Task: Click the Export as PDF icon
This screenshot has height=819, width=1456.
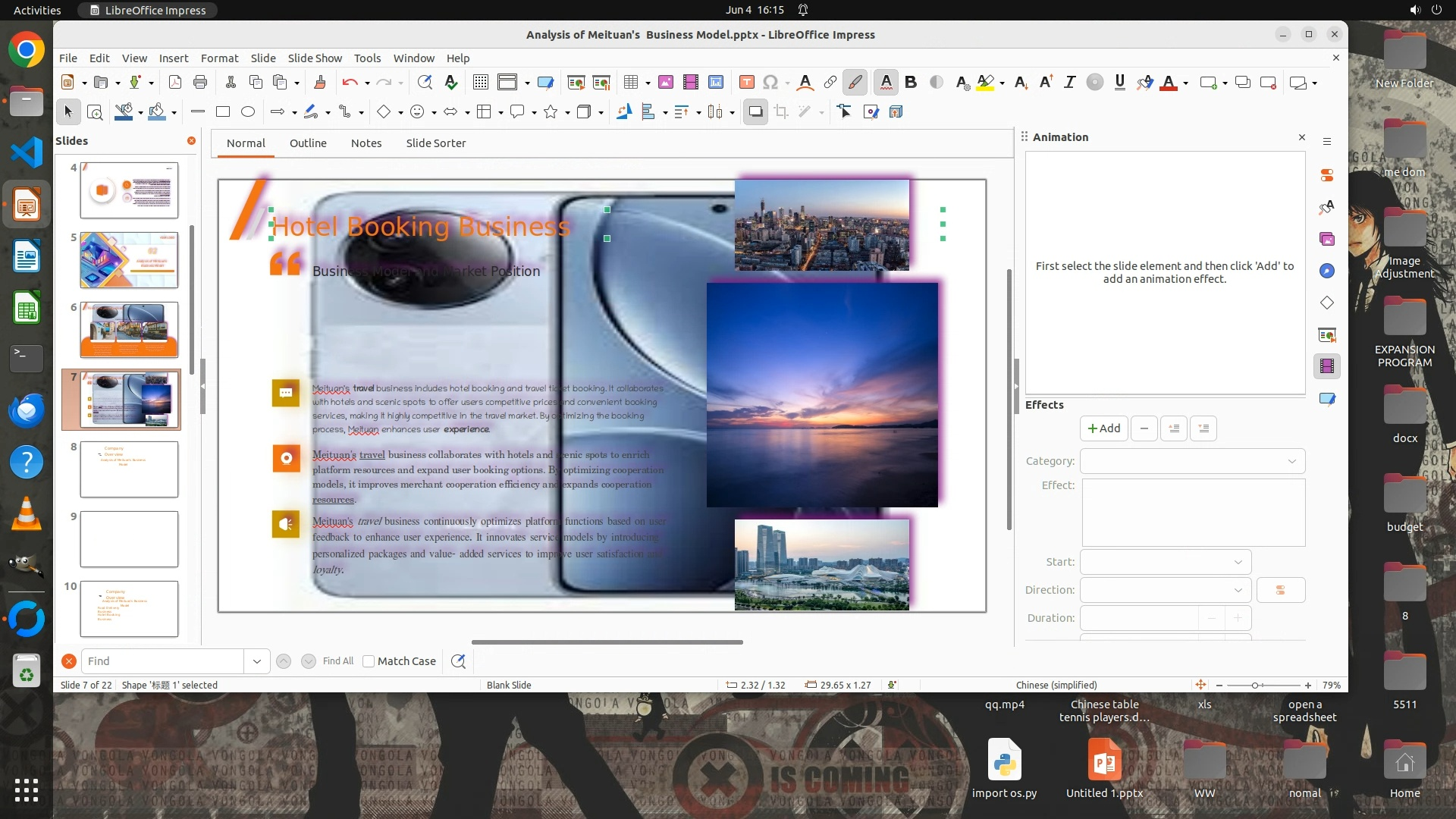Action: pyautogui.click(x=174, y=83)
